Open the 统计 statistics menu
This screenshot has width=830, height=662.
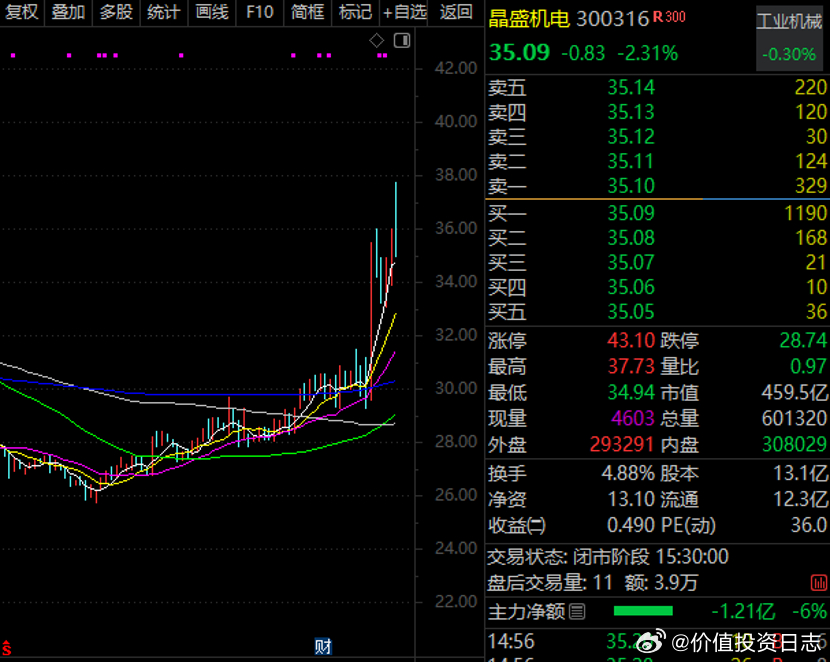pos(164,12)
